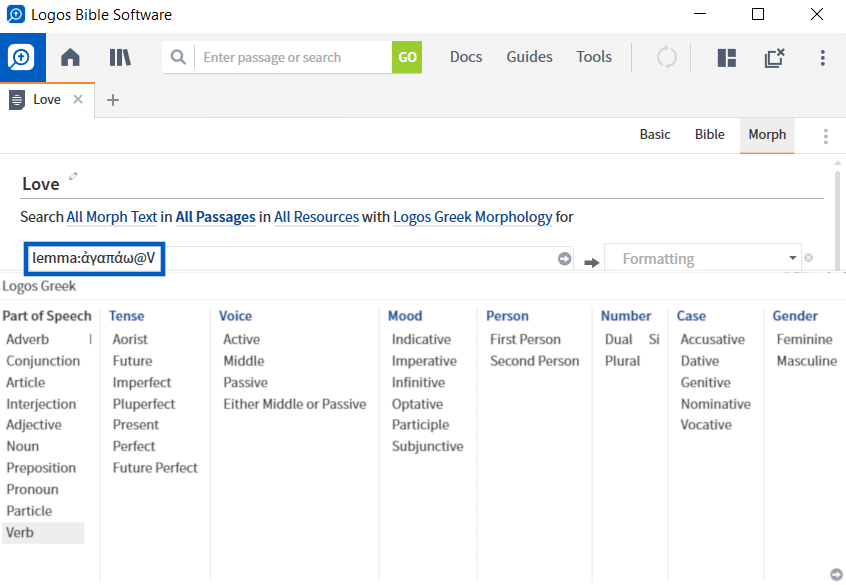Open the Home page icon
846x585 pixels.
[x=69, y=57]
